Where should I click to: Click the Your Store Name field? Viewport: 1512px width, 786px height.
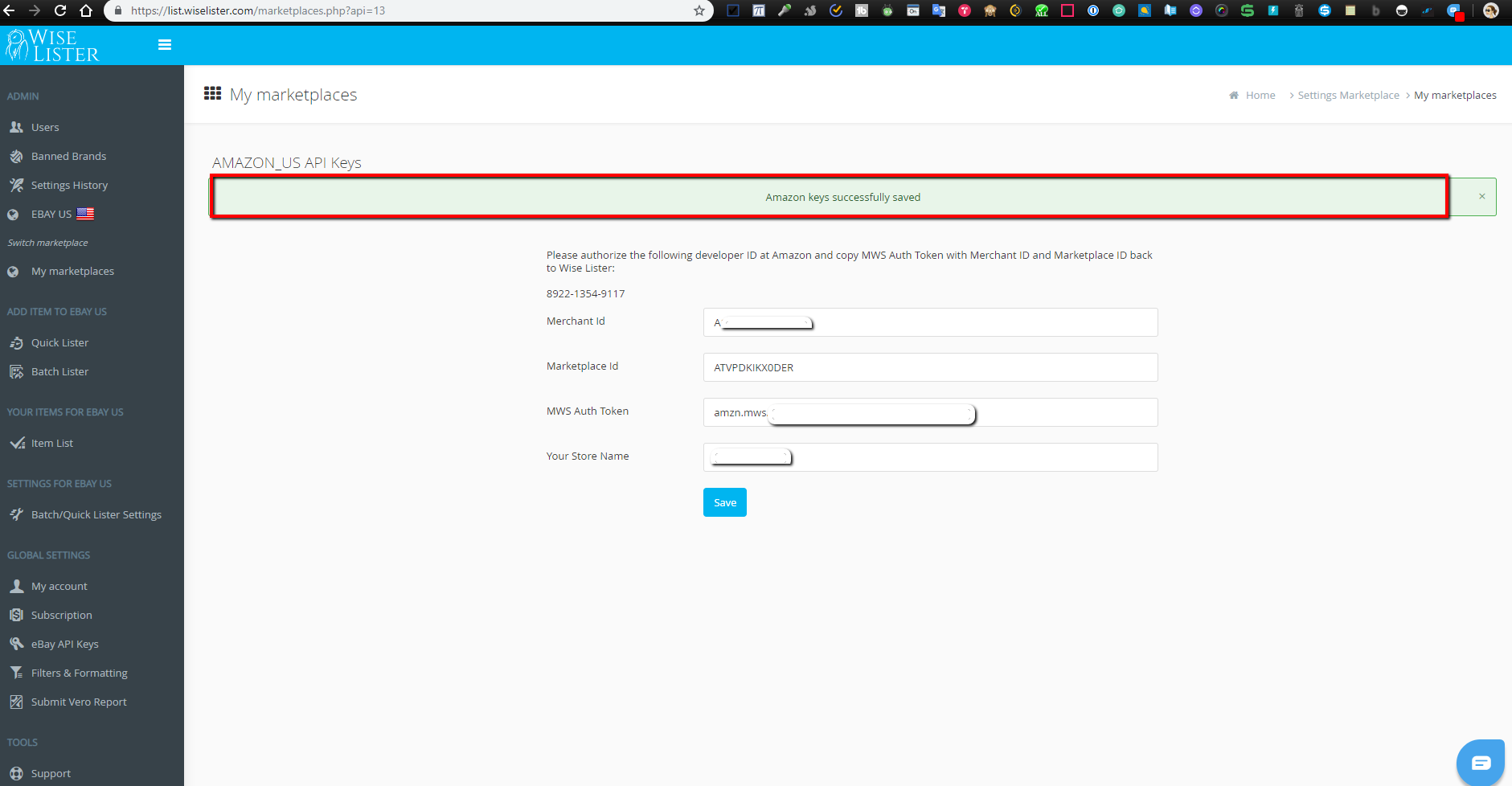click(x=930, y=457)
